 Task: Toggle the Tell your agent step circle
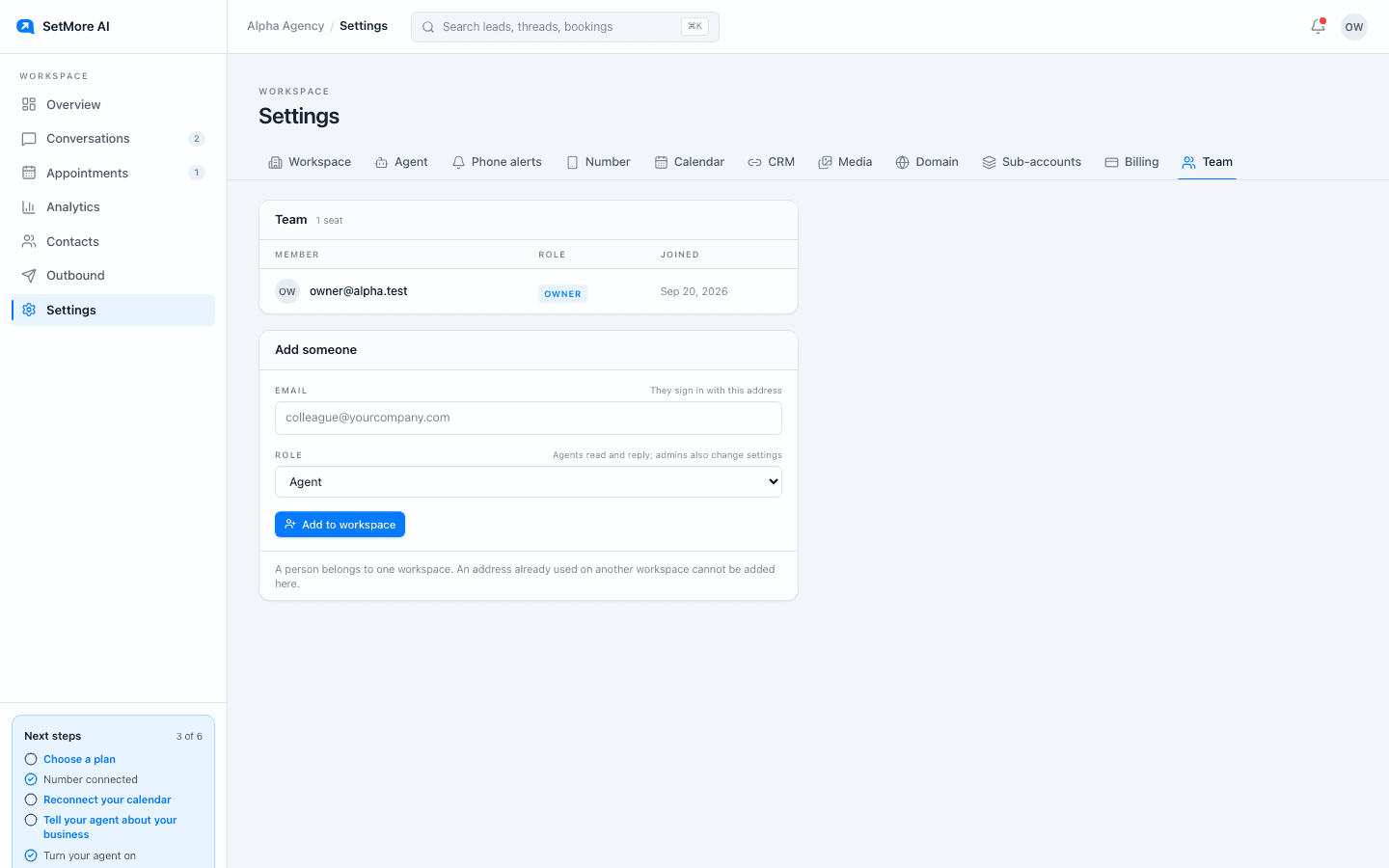31,820
